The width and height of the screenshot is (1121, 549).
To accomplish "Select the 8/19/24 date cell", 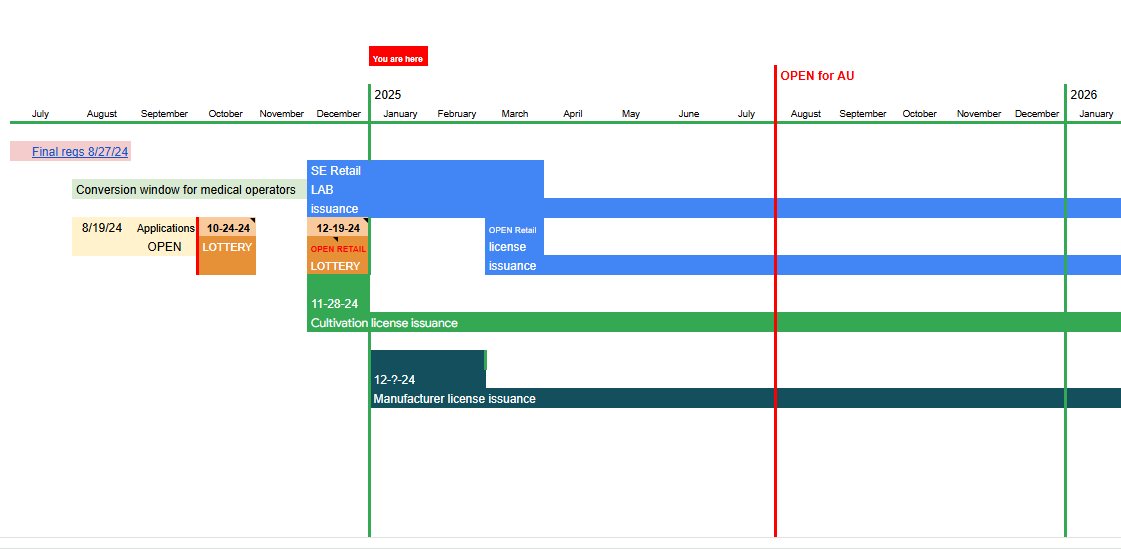I will click(x=102, y=228).
